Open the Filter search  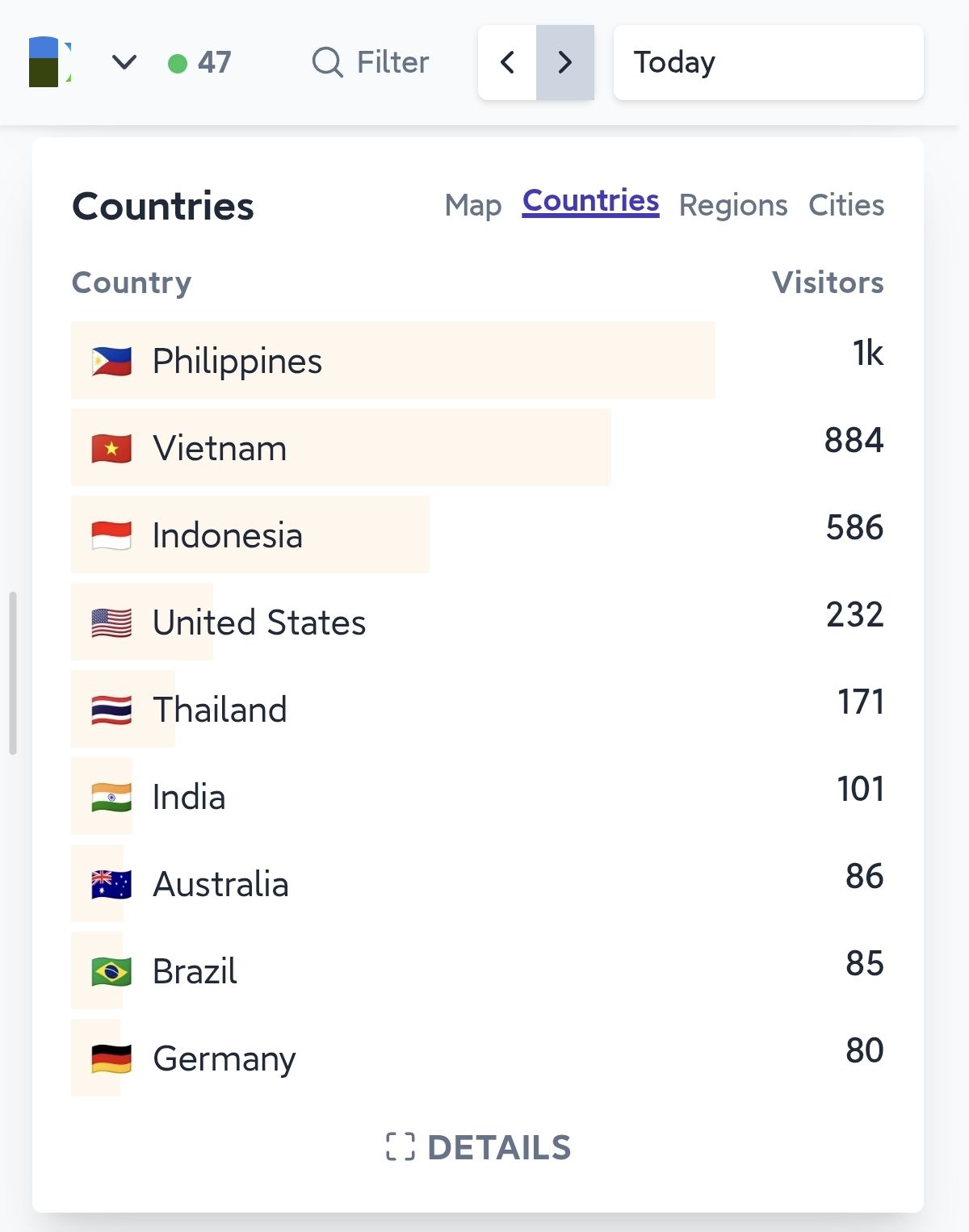(x=371, y=62)
